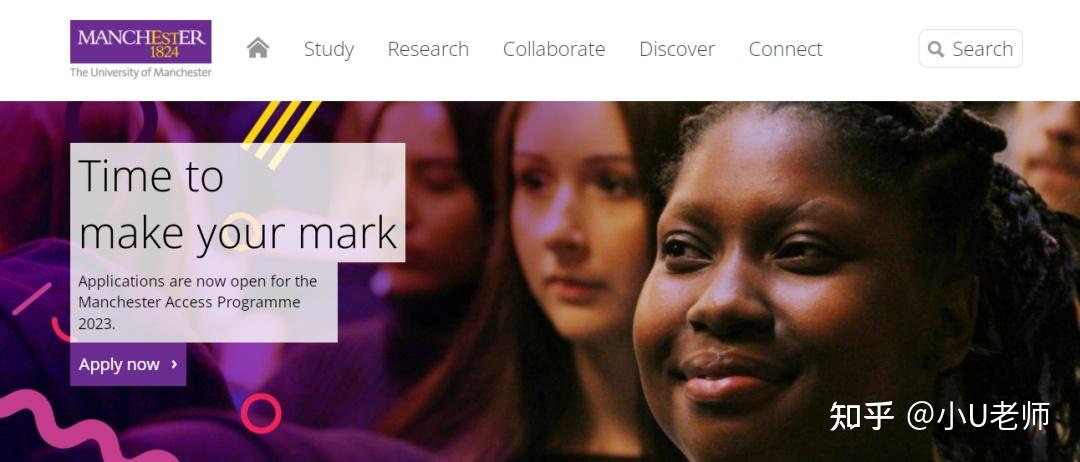The height and width of the screenshot is (462, 1080).
Task: Open the Collaborate menu
Action: pyautogui.click(x=554, y=49)
